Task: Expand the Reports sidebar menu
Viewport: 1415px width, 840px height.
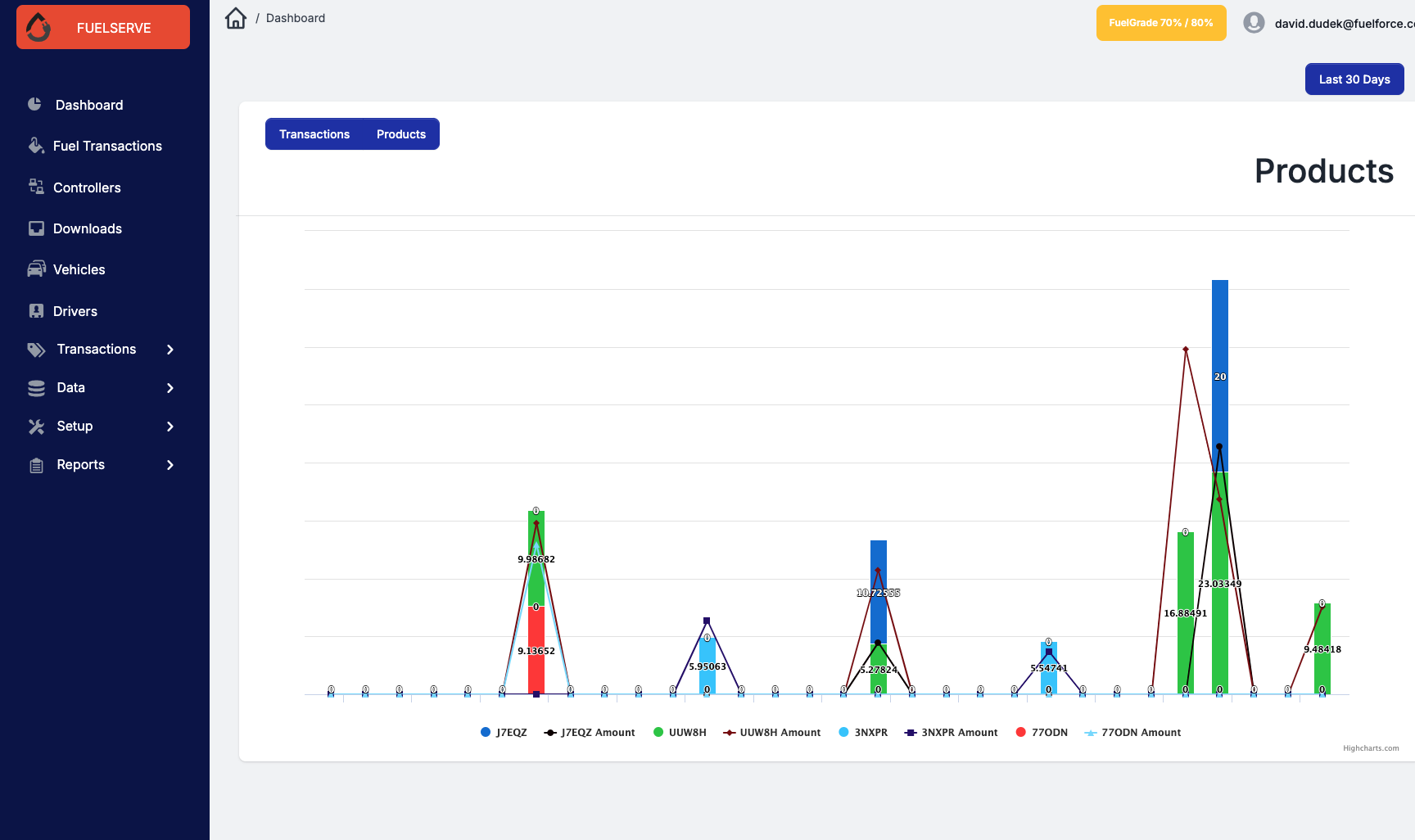Action: (x=79, y=464)
